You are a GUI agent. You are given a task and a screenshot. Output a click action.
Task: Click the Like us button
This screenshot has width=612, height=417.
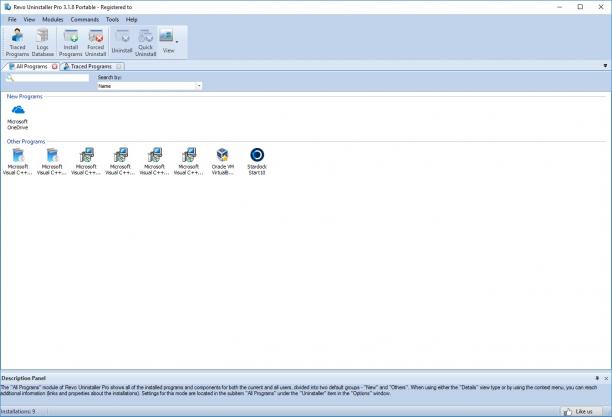coord(579,412)
